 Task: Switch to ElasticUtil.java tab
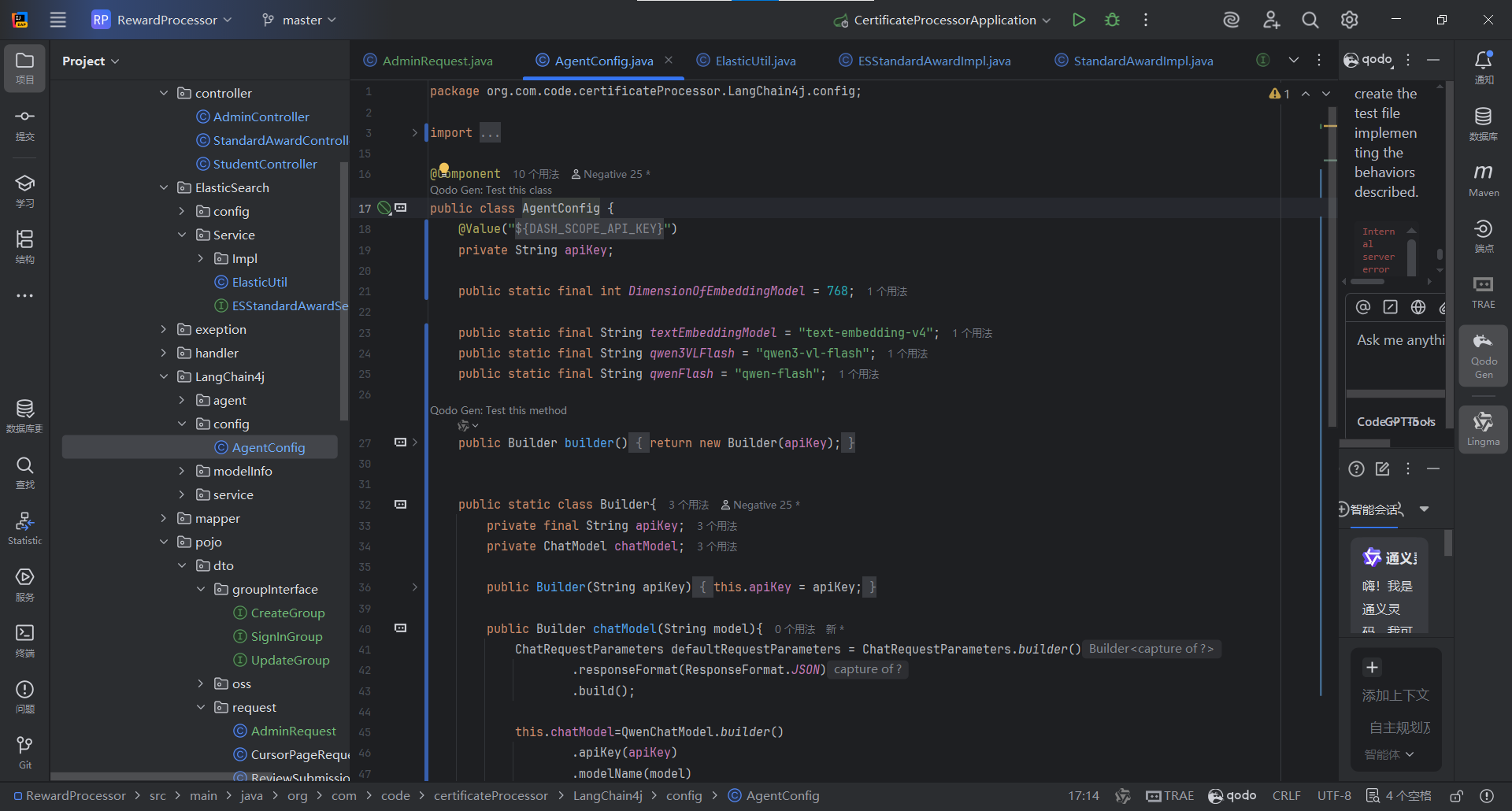[x=747, y=61]
